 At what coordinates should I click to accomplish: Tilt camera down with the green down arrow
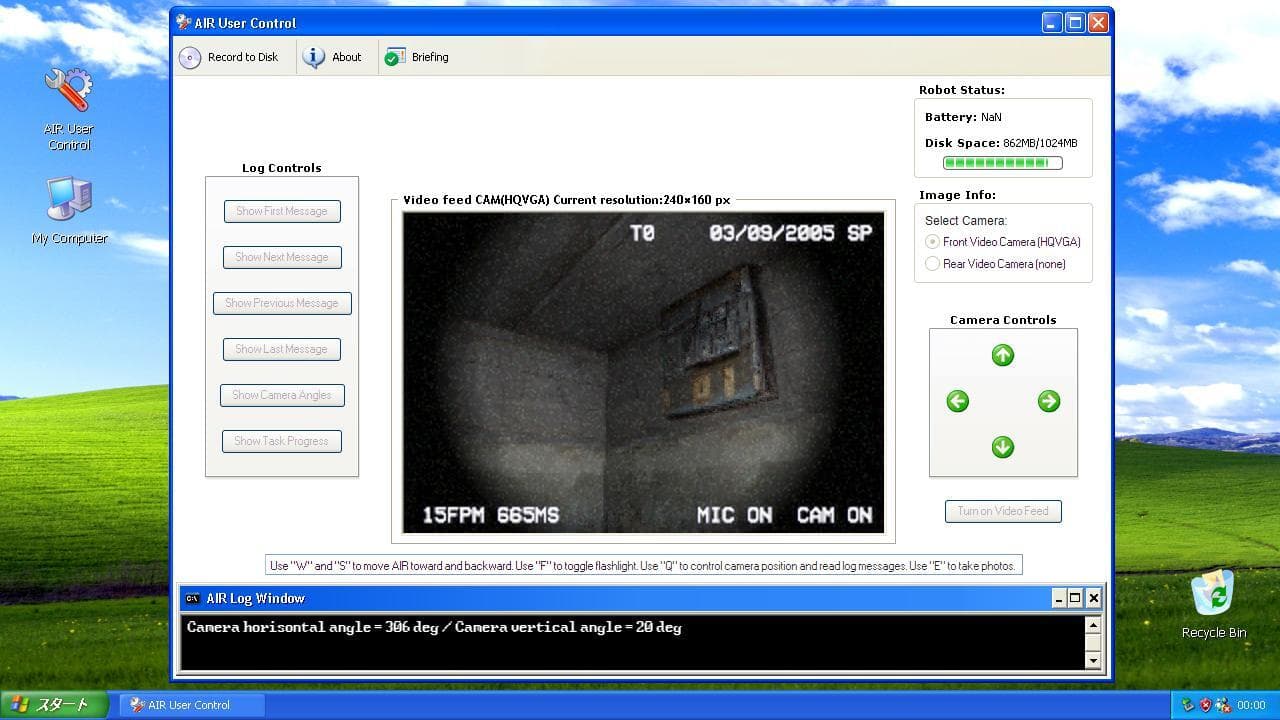point(1002,446)
